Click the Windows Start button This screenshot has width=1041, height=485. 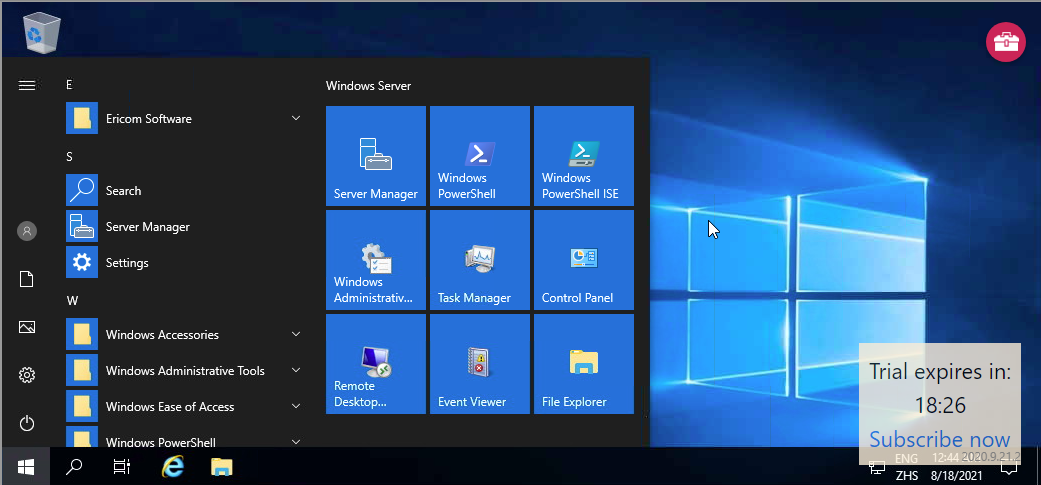(25, 467)
